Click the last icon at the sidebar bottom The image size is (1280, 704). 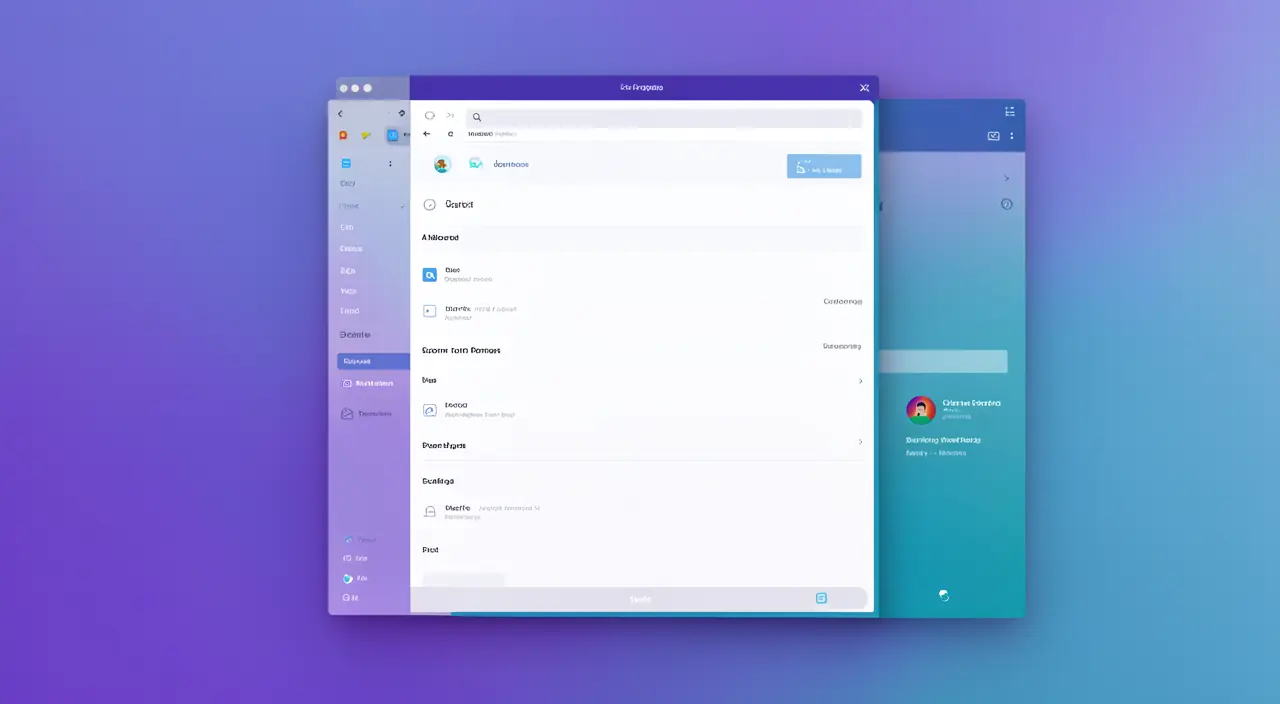347,597
